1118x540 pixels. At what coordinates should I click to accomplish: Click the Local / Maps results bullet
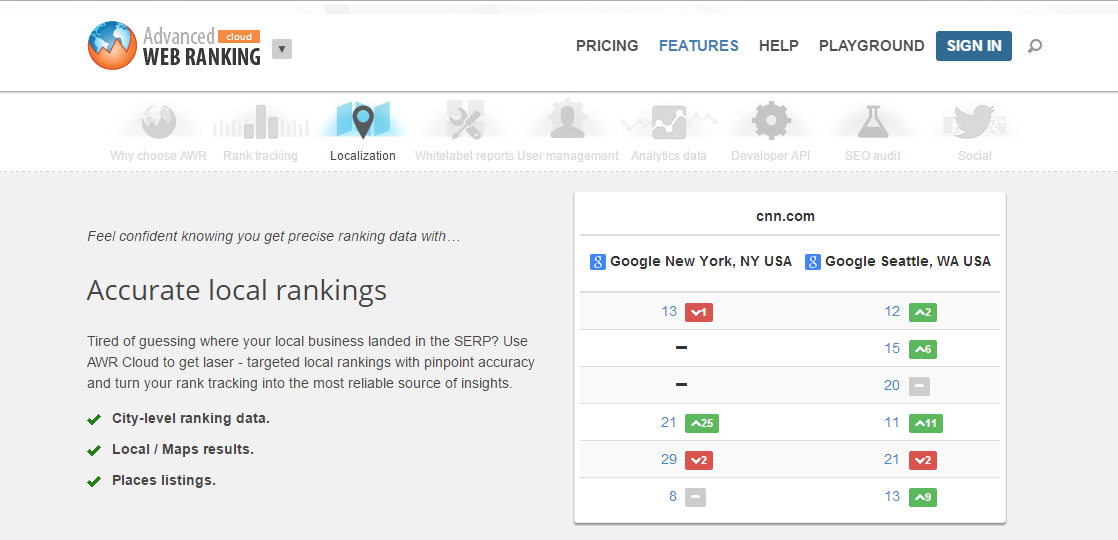click(183, 449)
